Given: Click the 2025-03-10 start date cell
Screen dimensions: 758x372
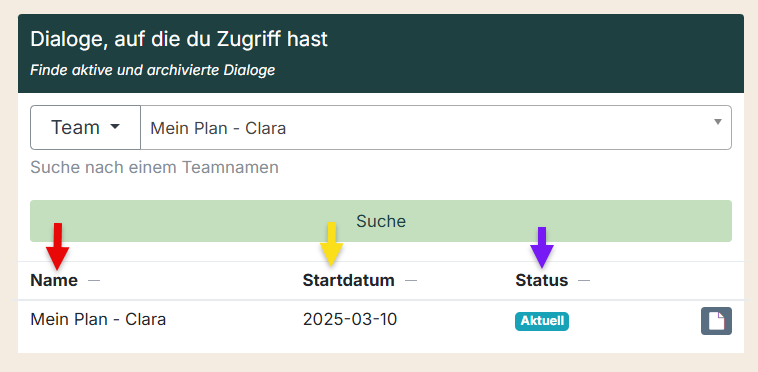Looking at the screenshot, I should 350,319.
